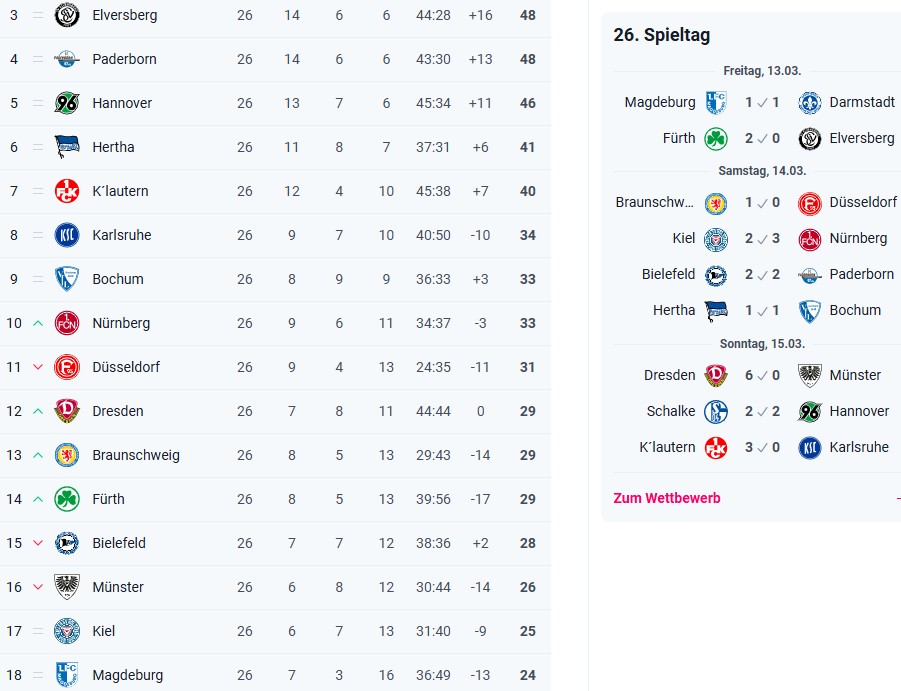The width and height of the screenshot is (901, 691).
Task: Open the Elversberg team page from the table
Action: [x=124, y=15]
